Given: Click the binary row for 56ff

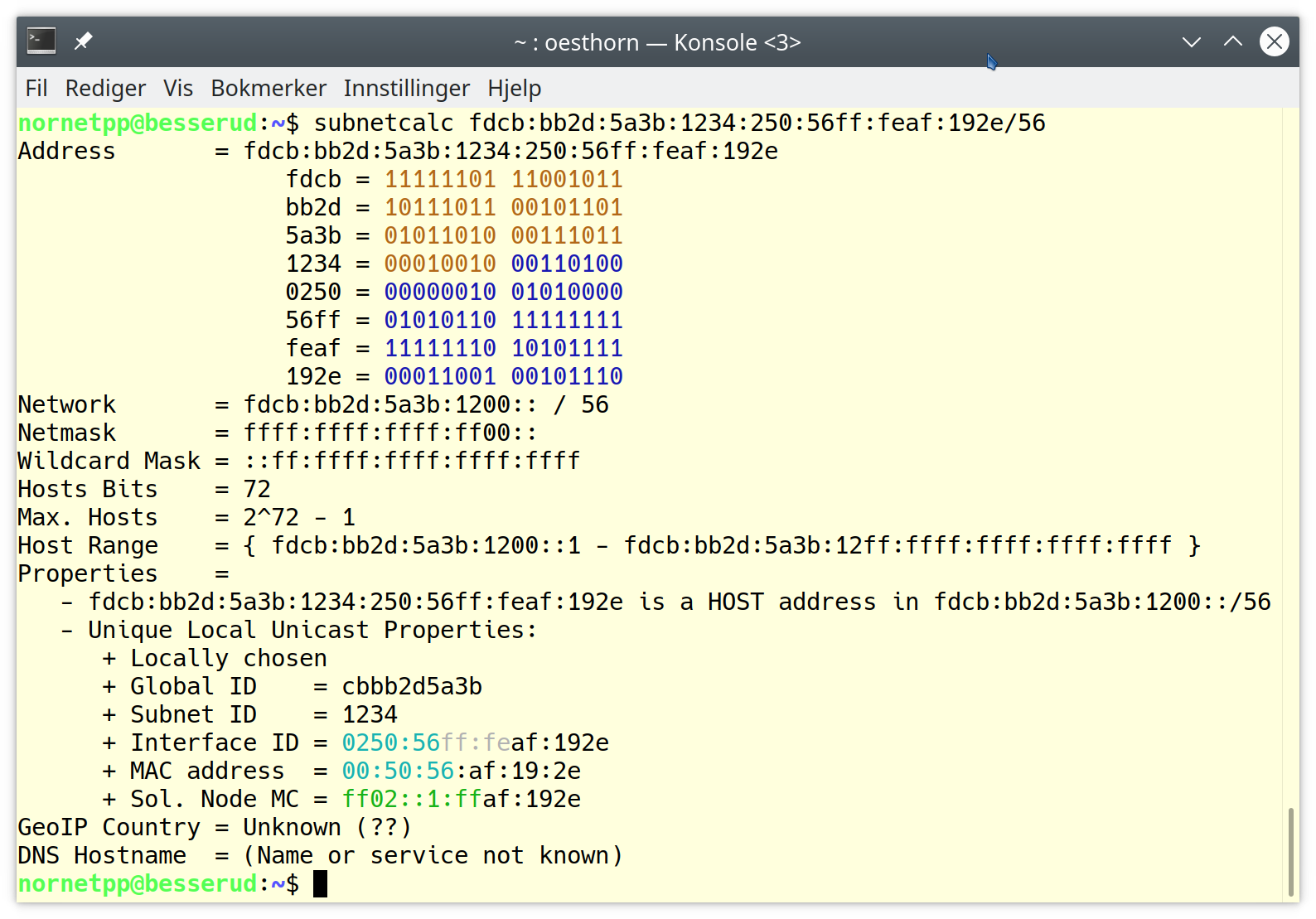Looking at the screenshot, I should 454,320.
